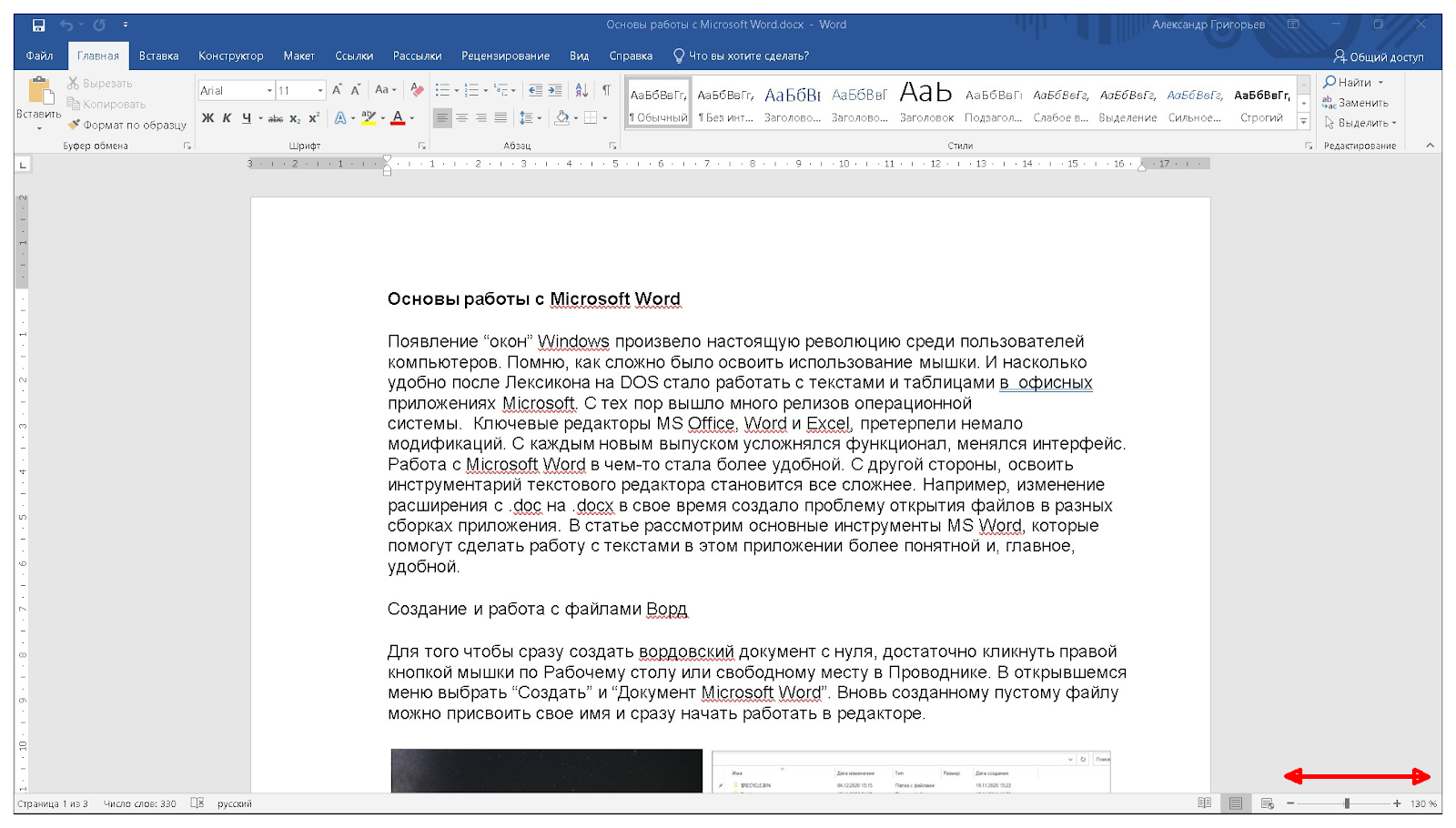The height and width of the screenshot is (828, 1456).
Task: Click the Общий доступ button
Action: (x=1379, y=56)
